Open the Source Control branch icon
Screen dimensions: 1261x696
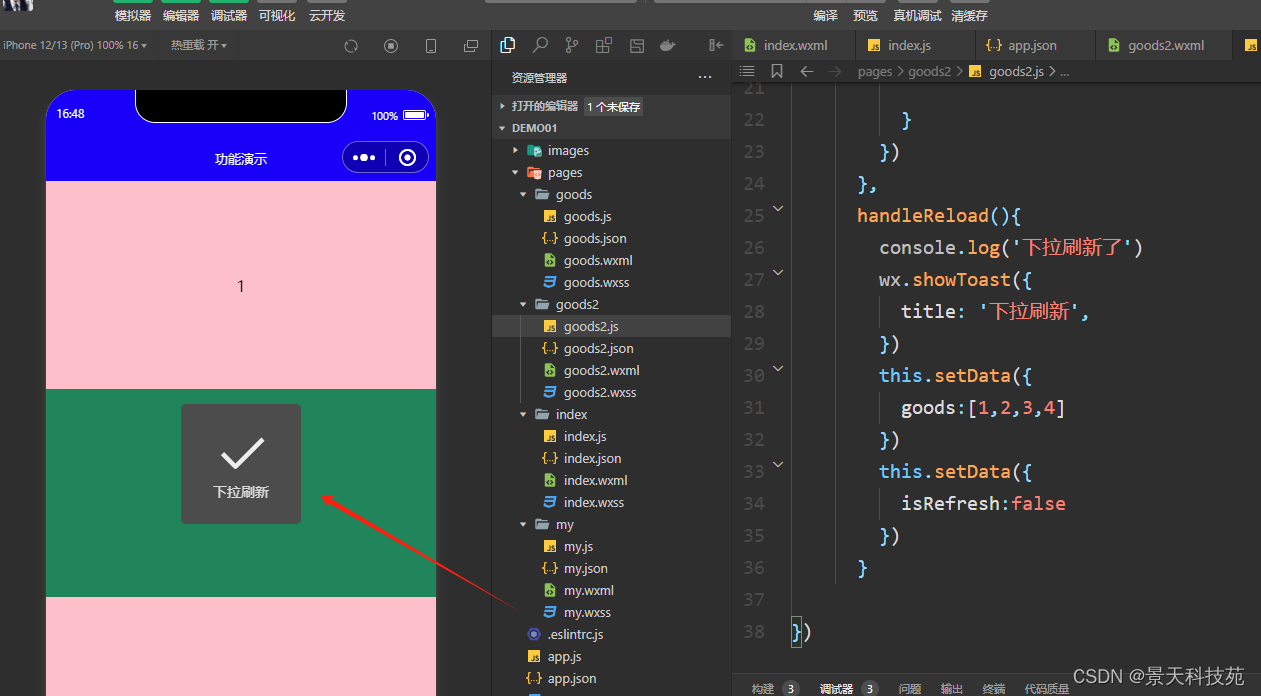coord(572,45)
